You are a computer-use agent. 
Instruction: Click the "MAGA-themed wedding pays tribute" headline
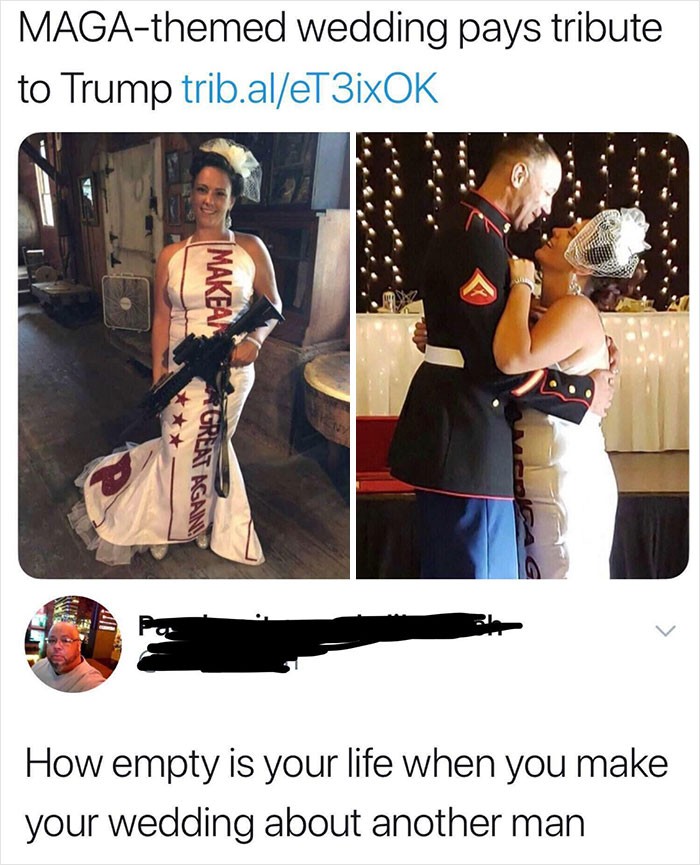[340, 28]
